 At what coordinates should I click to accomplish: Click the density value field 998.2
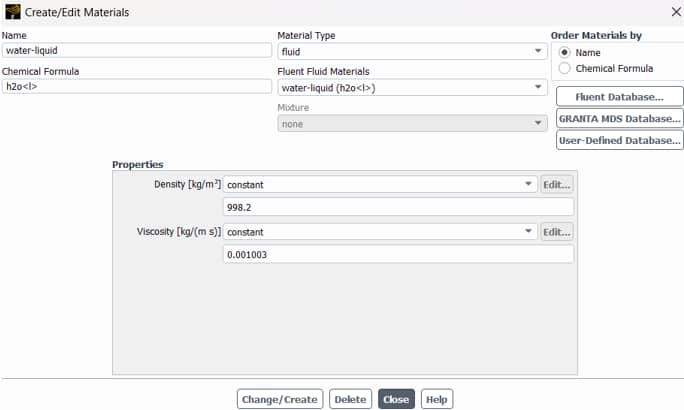pyautogui.click(x=398, y=207)
